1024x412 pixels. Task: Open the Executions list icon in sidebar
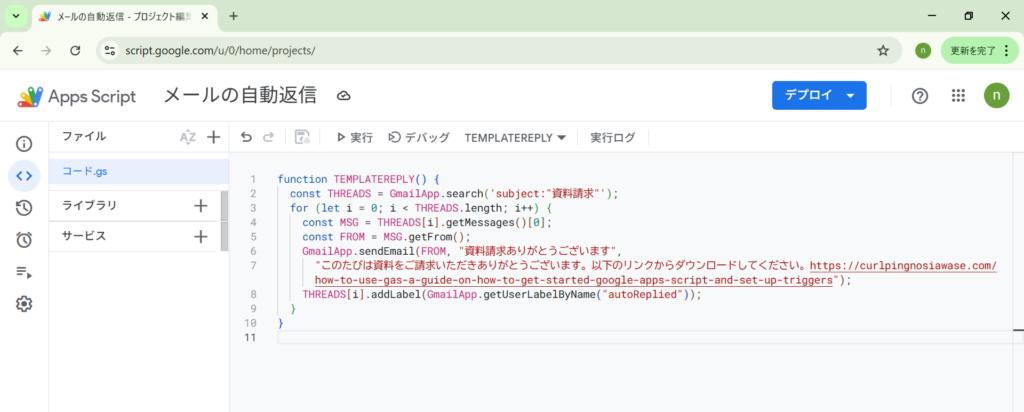click(x=24, y=272)
